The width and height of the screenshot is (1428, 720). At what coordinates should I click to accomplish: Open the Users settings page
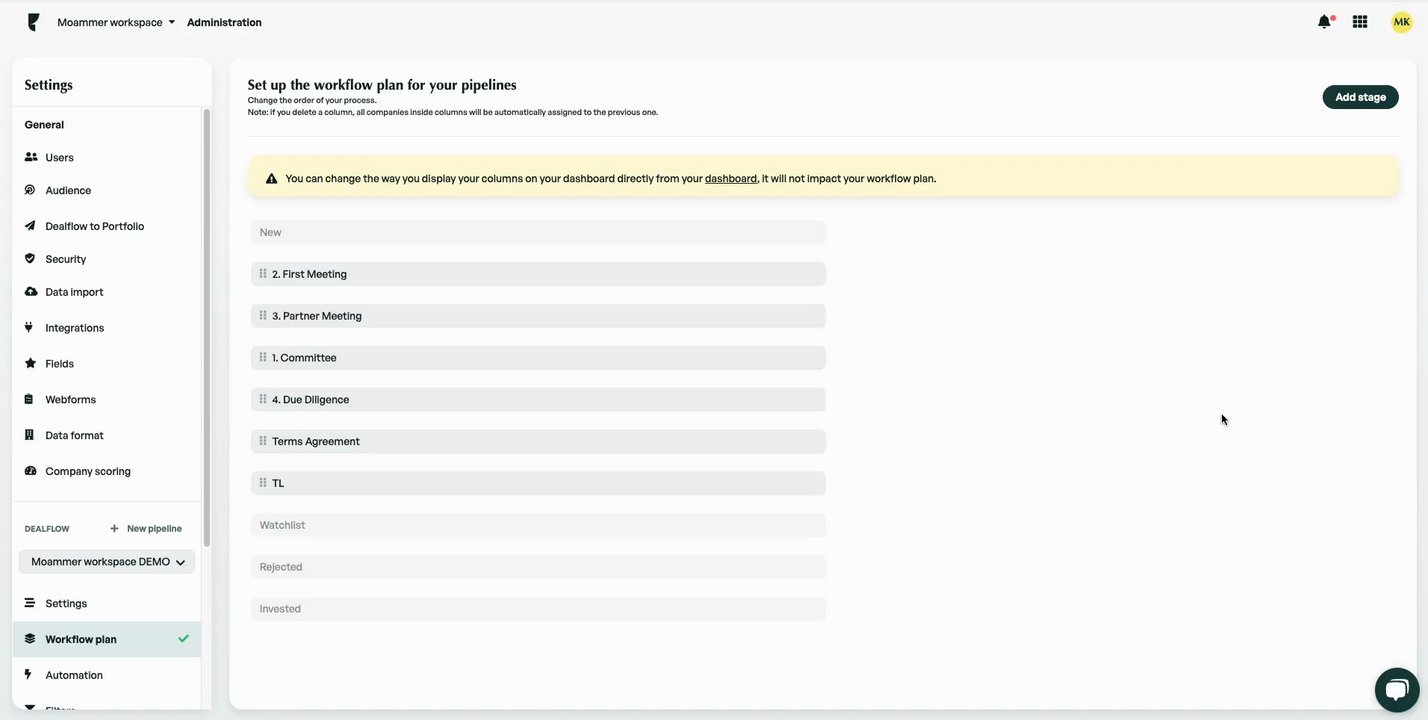click(59, 158)
